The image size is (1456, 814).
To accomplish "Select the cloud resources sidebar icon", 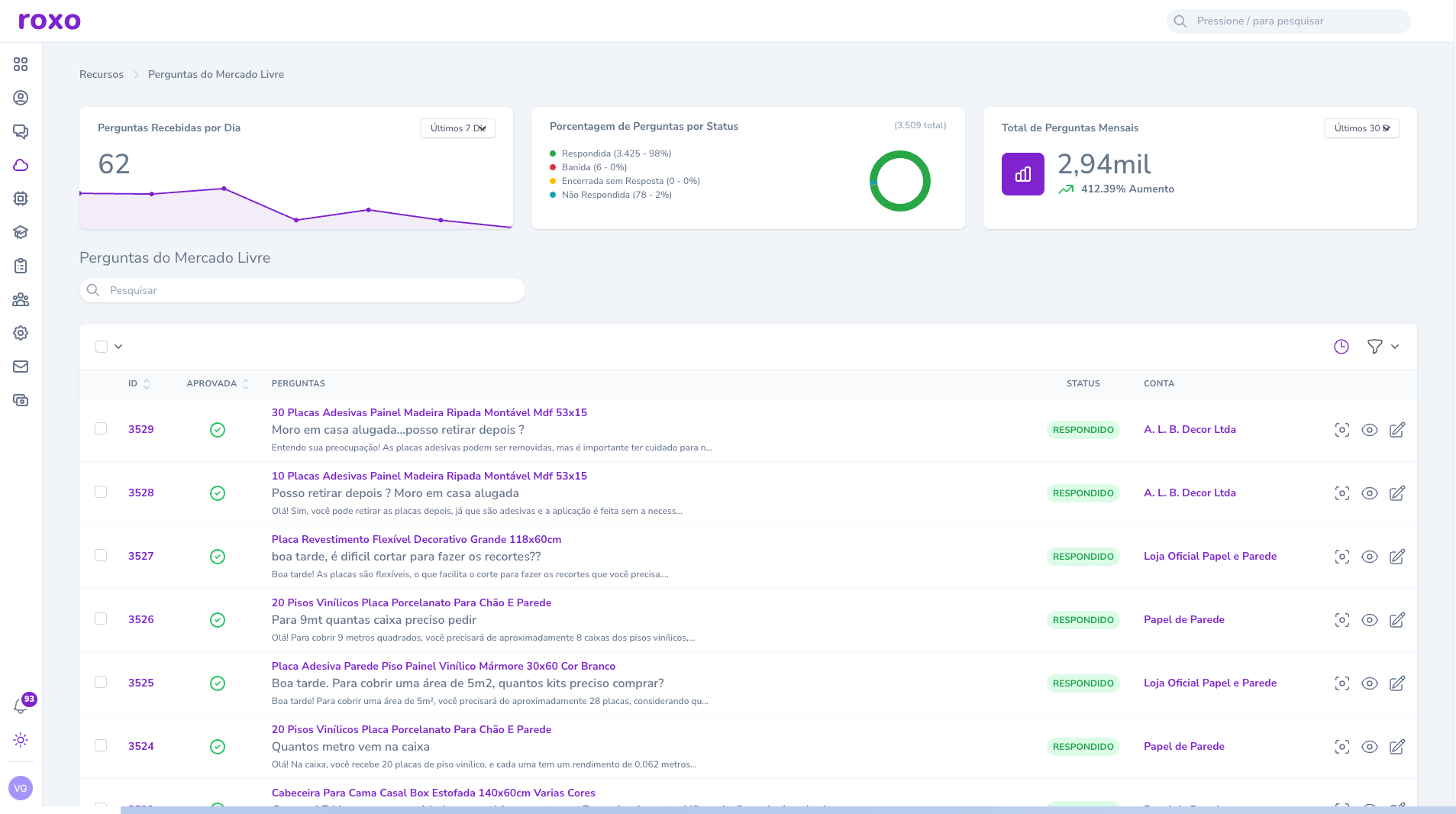I will click(21, 165).
